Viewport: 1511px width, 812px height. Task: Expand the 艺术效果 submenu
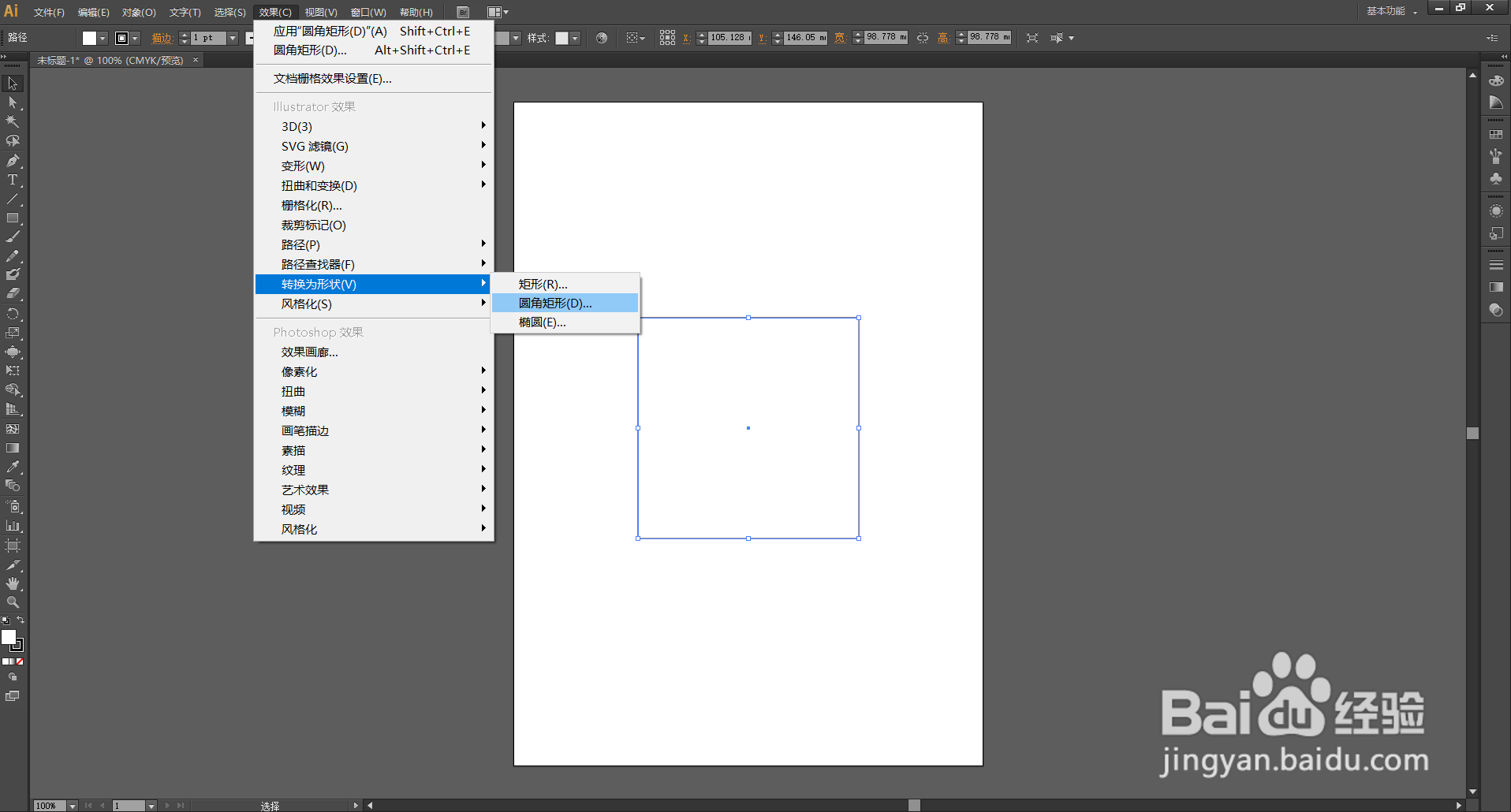374,490
